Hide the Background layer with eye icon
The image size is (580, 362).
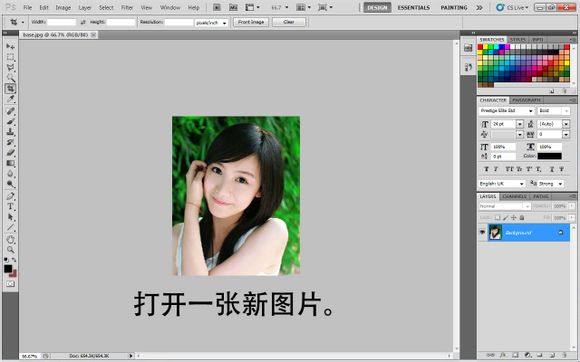[482, 232]
